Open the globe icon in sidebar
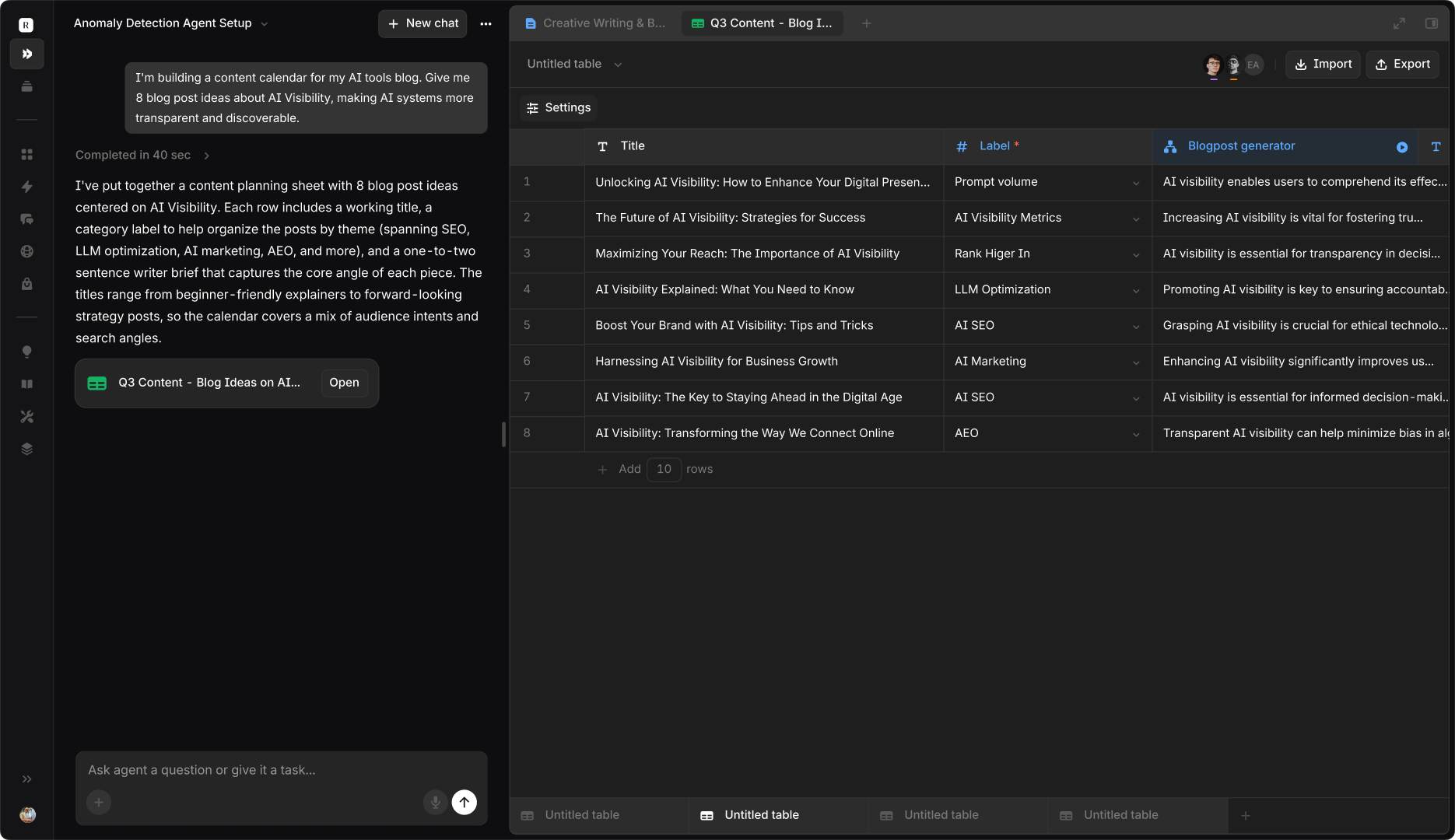 tap(26, 251)
